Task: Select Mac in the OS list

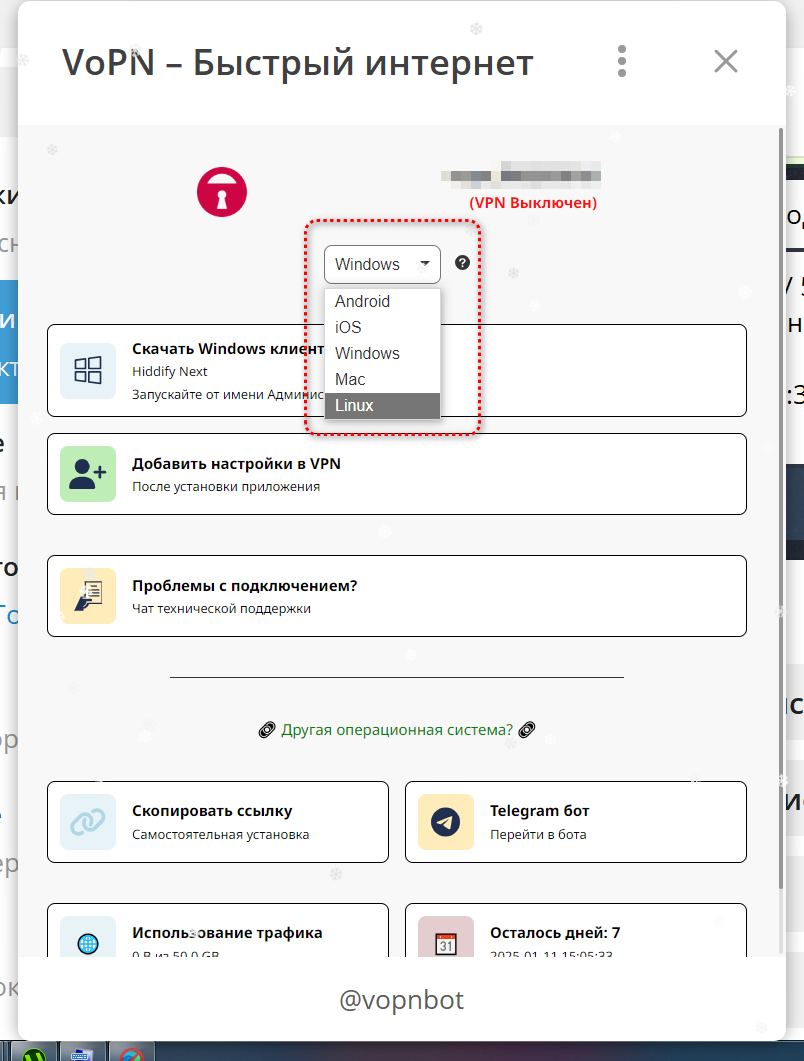Action: [351, 379]
